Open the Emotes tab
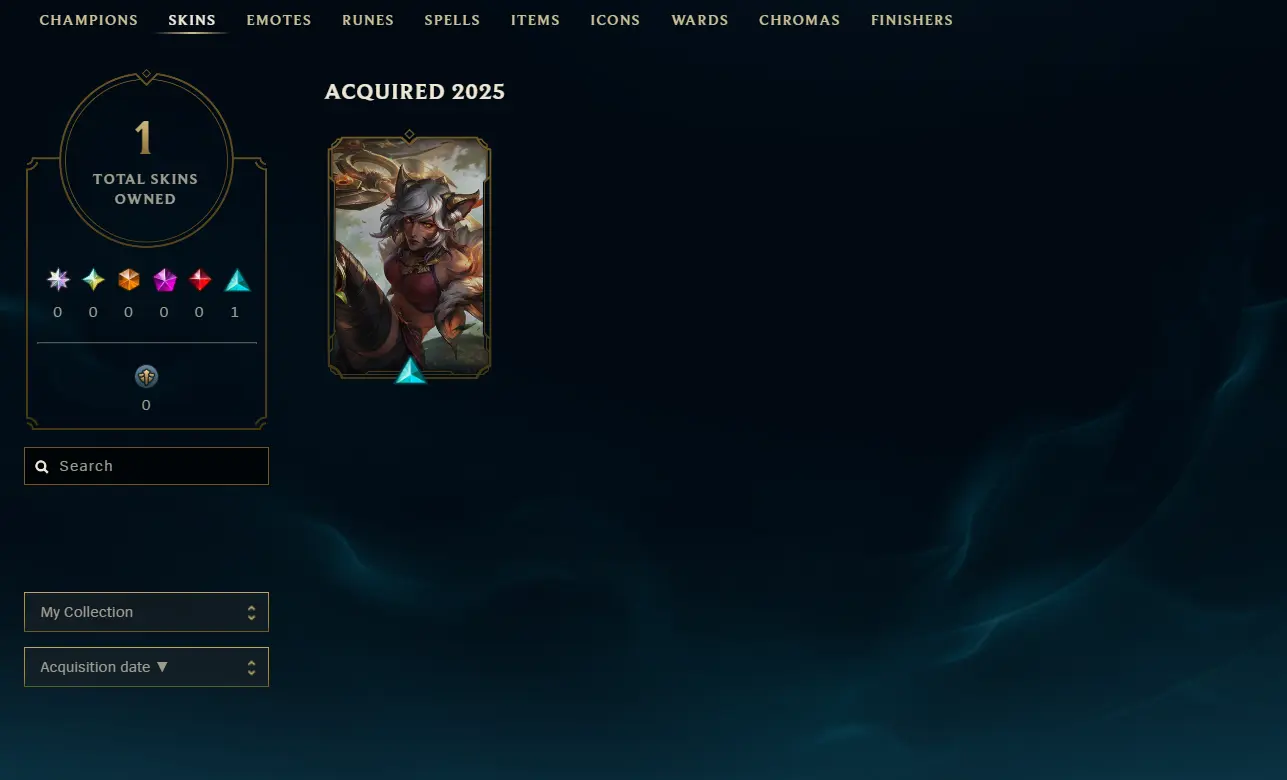 pyautogui.click(x=279, y=20)
